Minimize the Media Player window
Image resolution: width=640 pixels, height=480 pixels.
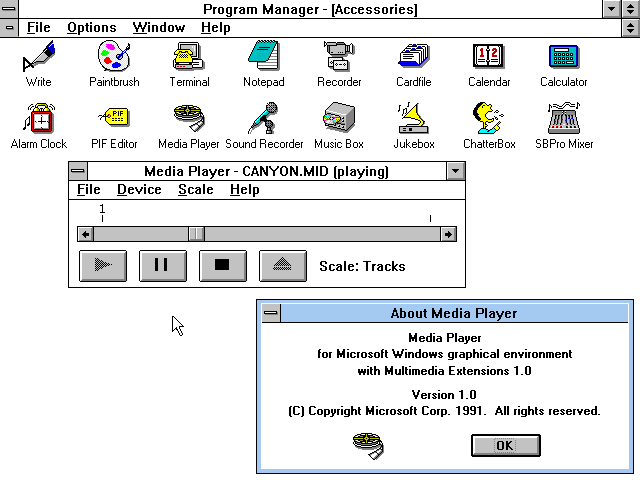click(456, 171)
